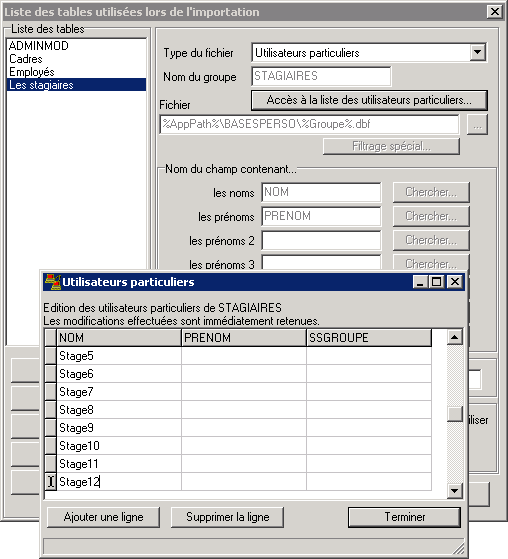Click the NOM column header
The image size is (508, 559).
coord(119,338)
